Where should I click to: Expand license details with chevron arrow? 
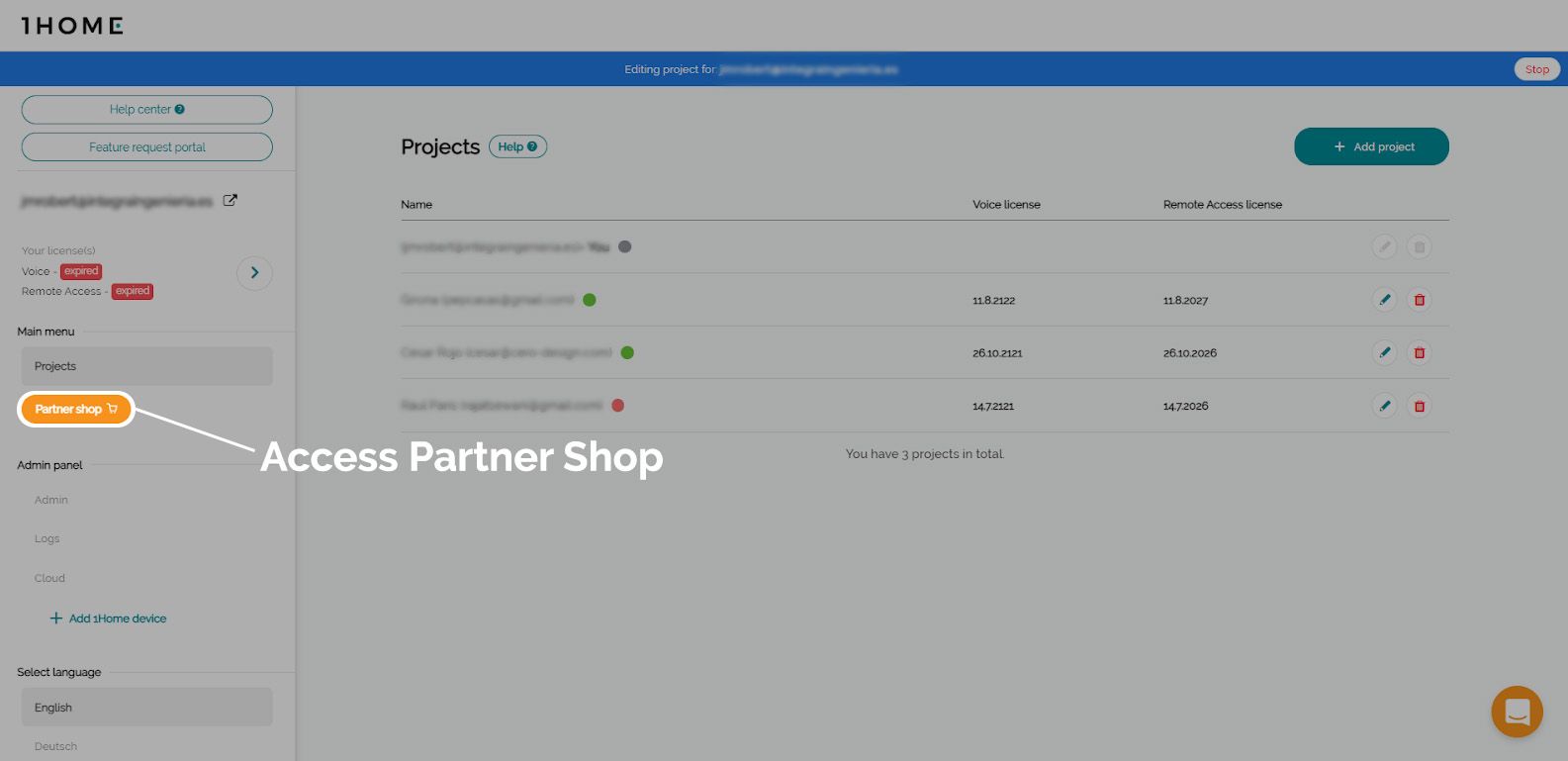pos(254,273)
